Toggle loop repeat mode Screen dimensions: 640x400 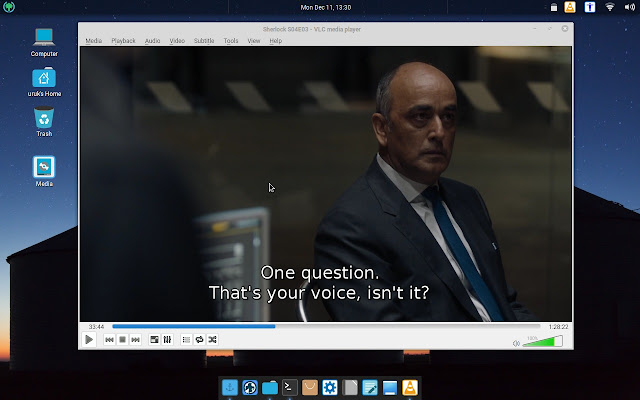click(199, 340)
